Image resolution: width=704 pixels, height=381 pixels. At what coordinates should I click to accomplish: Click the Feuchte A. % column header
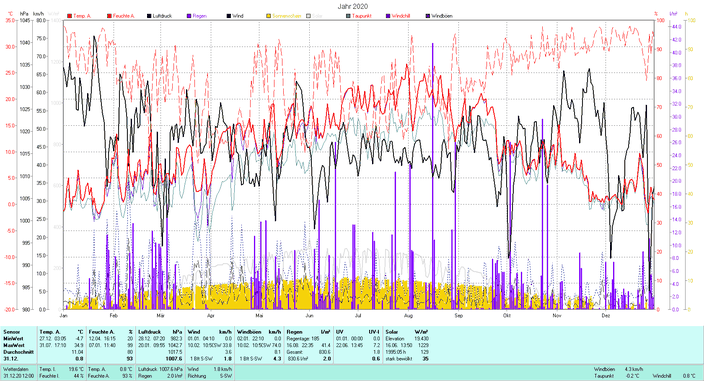[x=110, y=332]
